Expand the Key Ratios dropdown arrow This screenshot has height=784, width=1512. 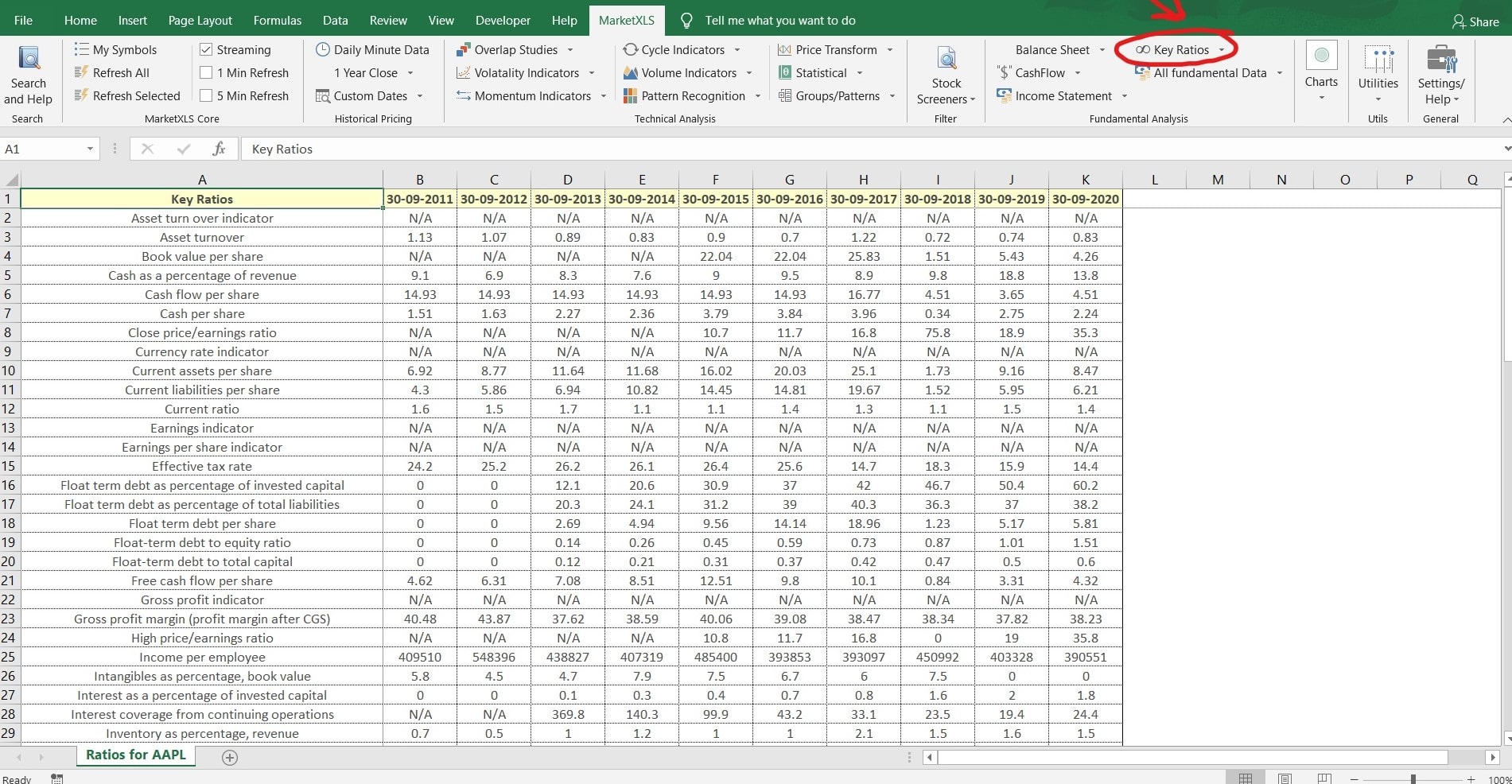(x=1222, y=50)
